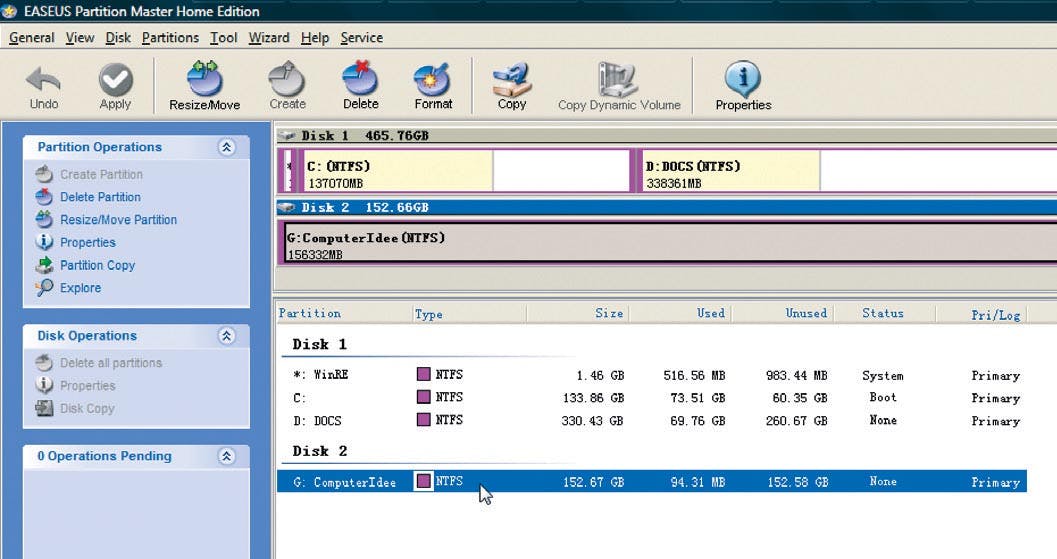This screenshot has width=1057, height=559.
Task: Collapse the Partition Operations panel
Action: 226,147
